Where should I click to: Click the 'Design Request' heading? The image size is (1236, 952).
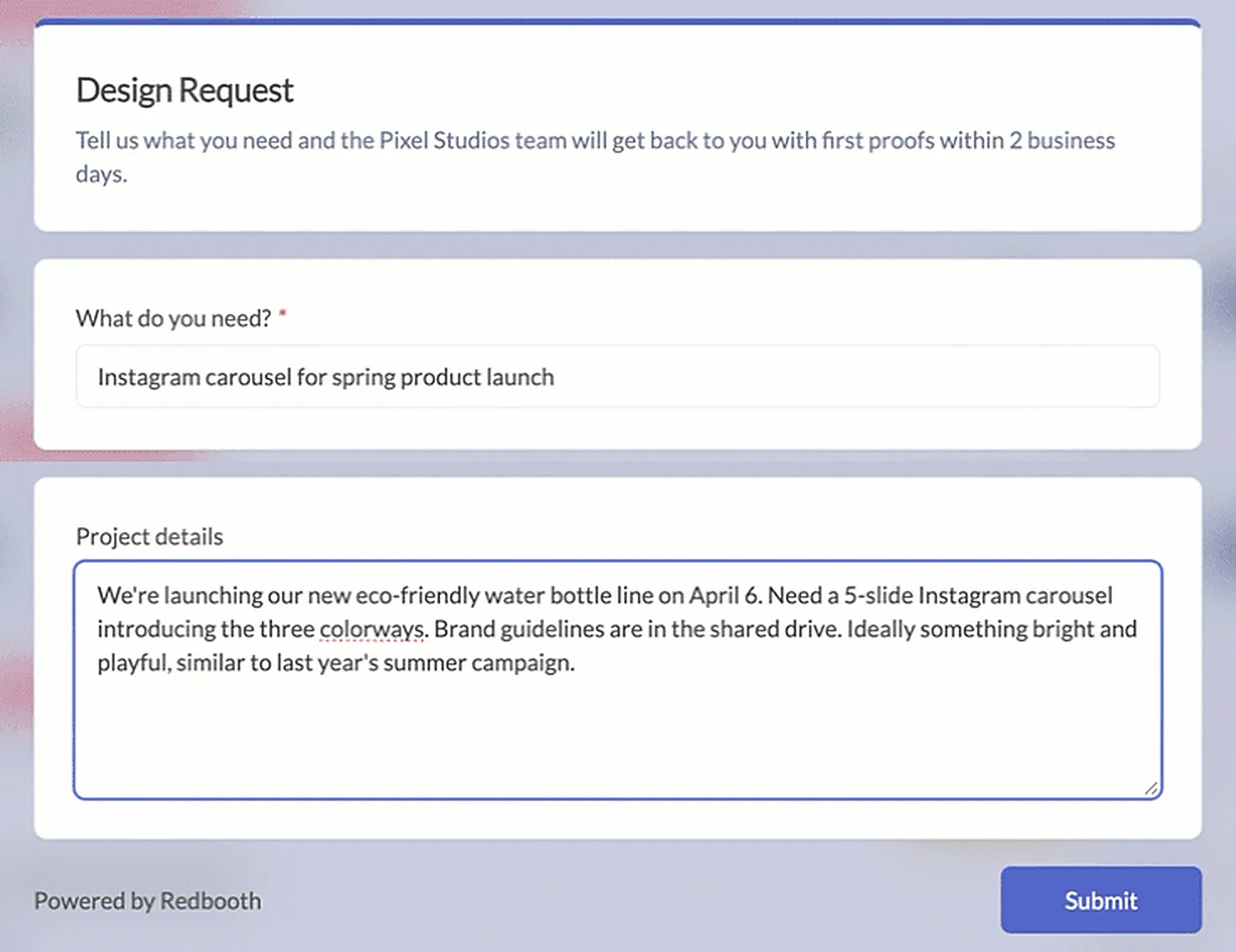[x=185, y=90]
